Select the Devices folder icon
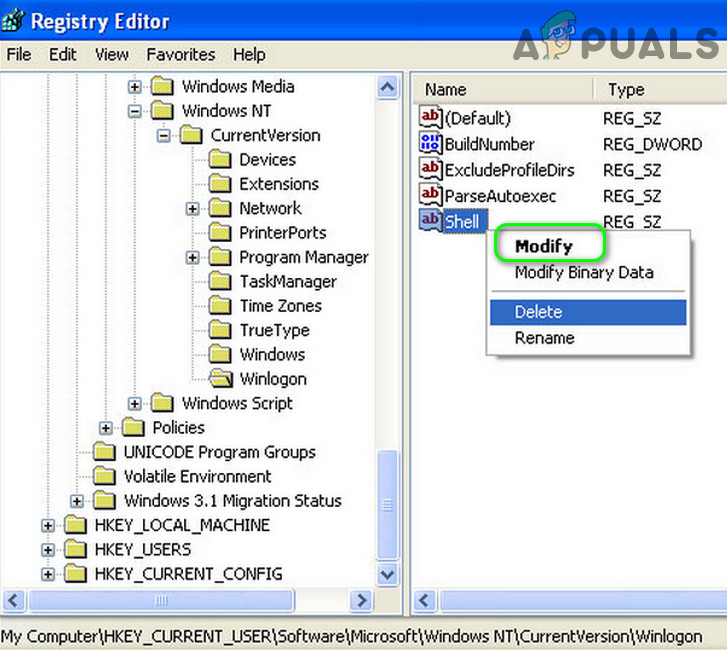The image size is (727, 650). (220, 159)
